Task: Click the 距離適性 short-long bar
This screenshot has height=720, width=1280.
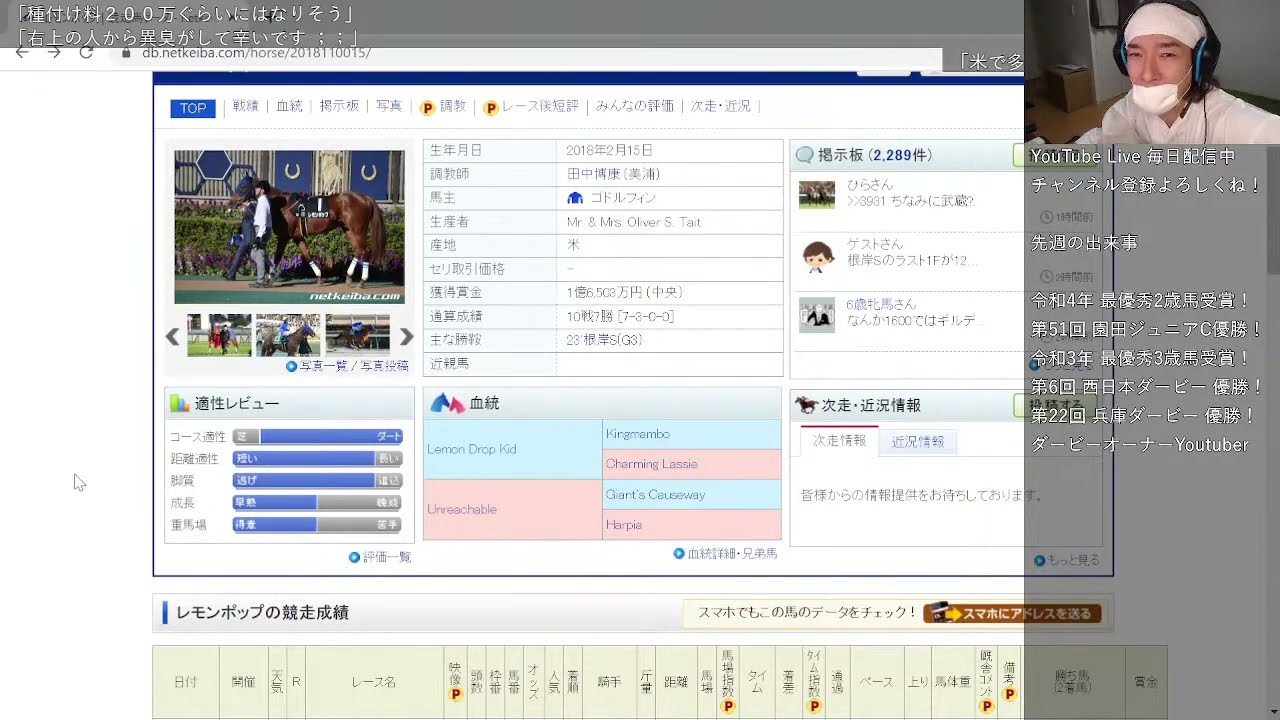Action: pyautogui.click(x=318, y=458)
